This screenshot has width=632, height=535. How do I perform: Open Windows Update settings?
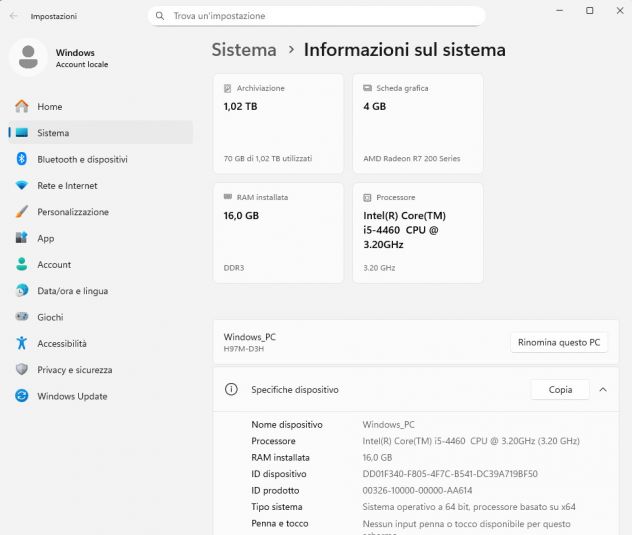(101, 396)
